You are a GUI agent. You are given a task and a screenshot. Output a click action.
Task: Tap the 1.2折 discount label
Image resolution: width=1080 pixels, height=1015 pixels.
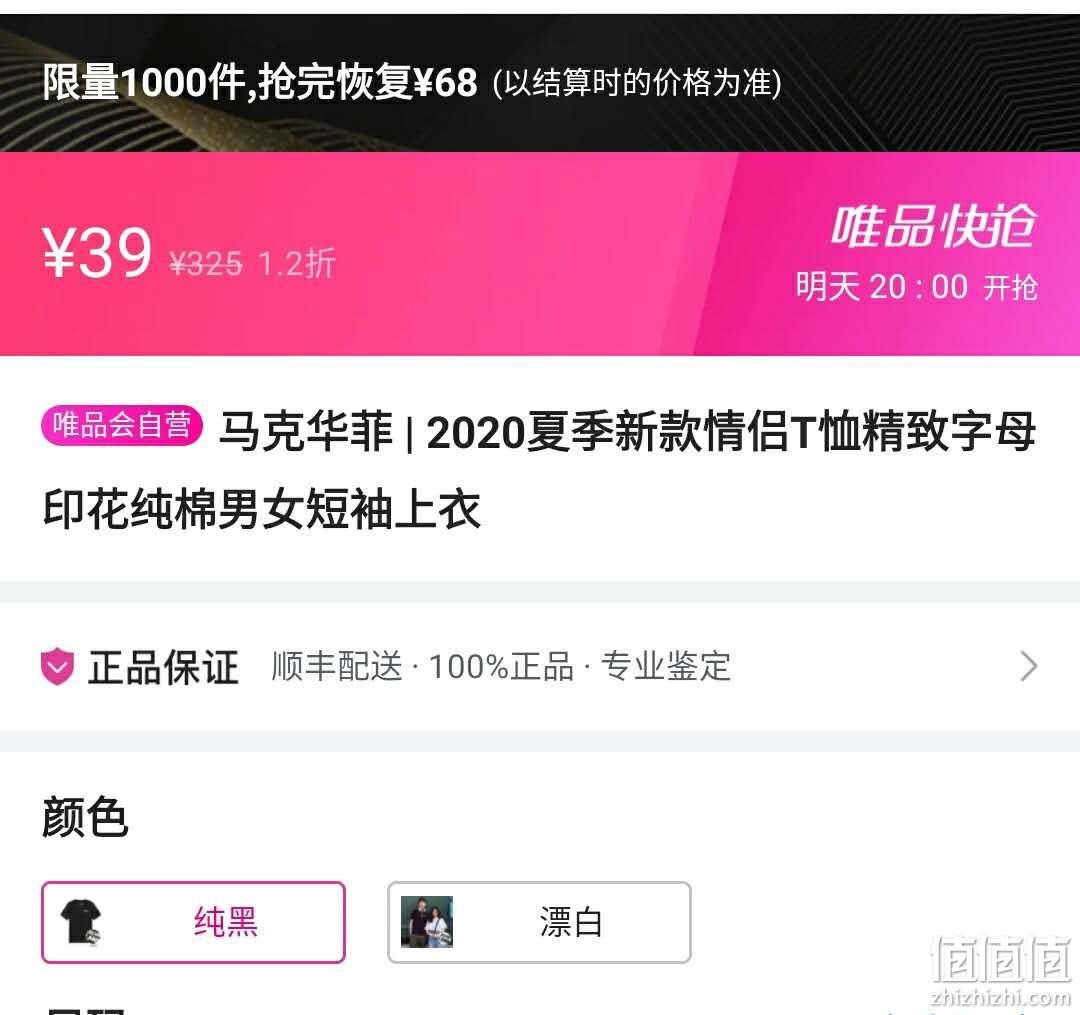point(297,264)
